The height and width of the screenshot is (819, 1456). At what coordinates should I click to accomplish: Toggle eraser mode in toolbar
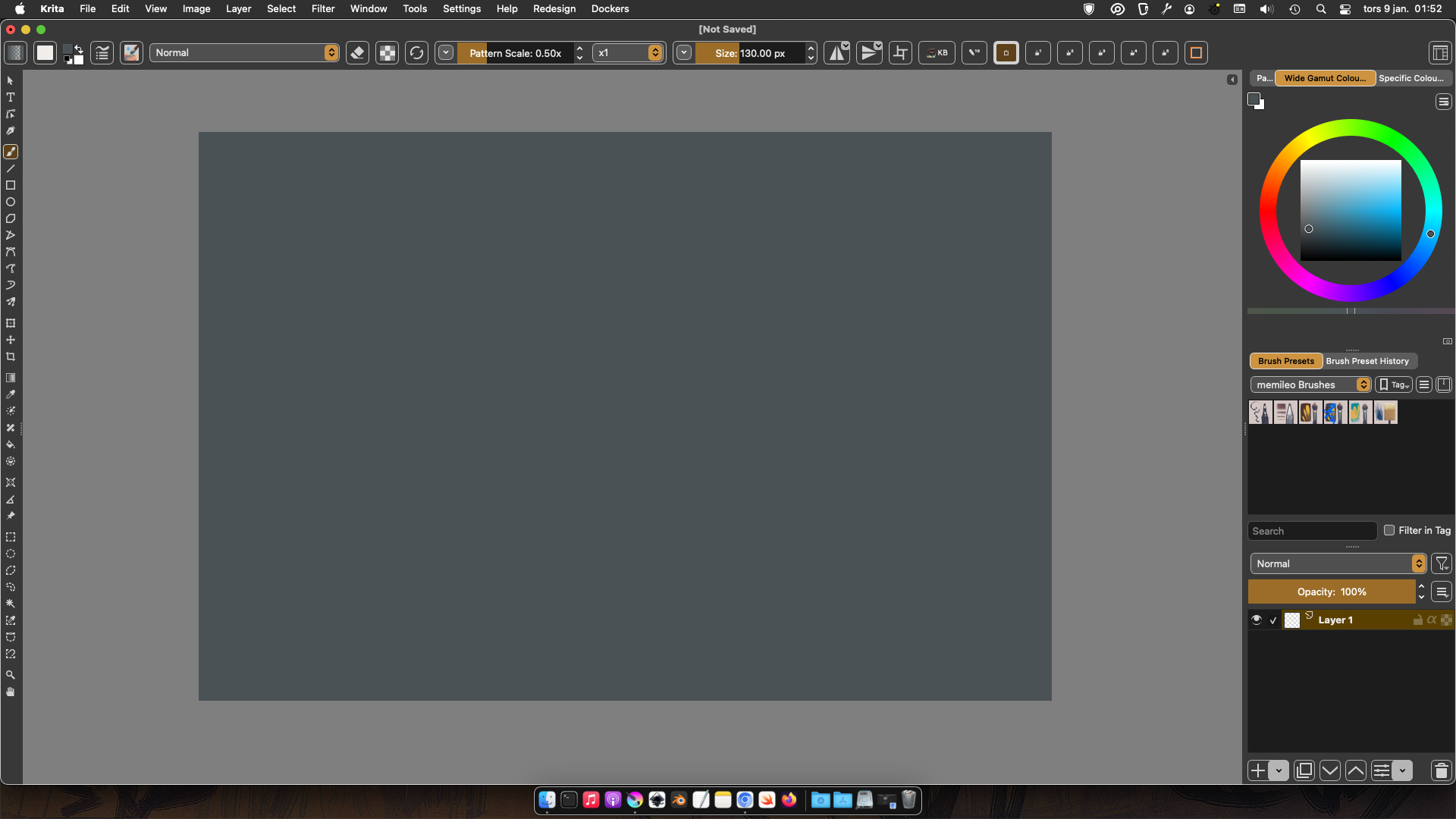point(357,53)
